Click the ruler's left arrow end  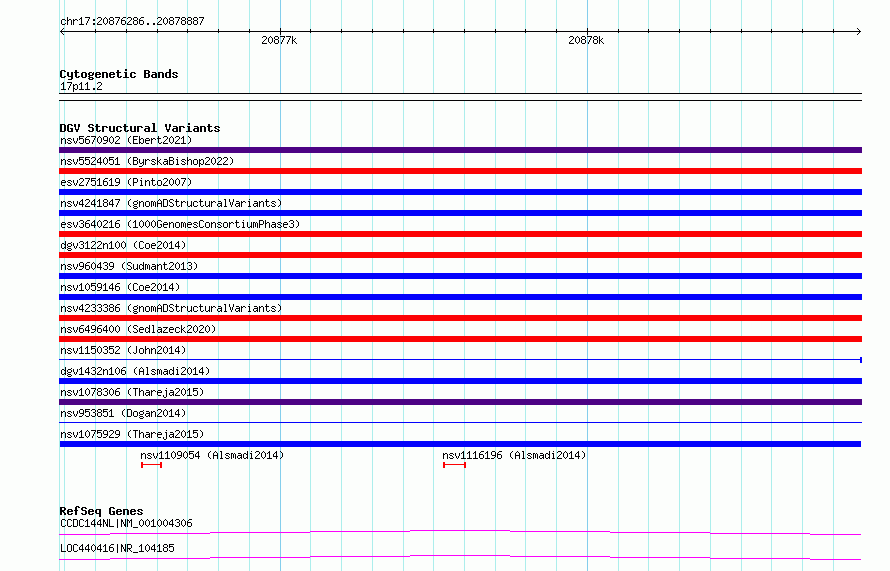coord(62,31)
